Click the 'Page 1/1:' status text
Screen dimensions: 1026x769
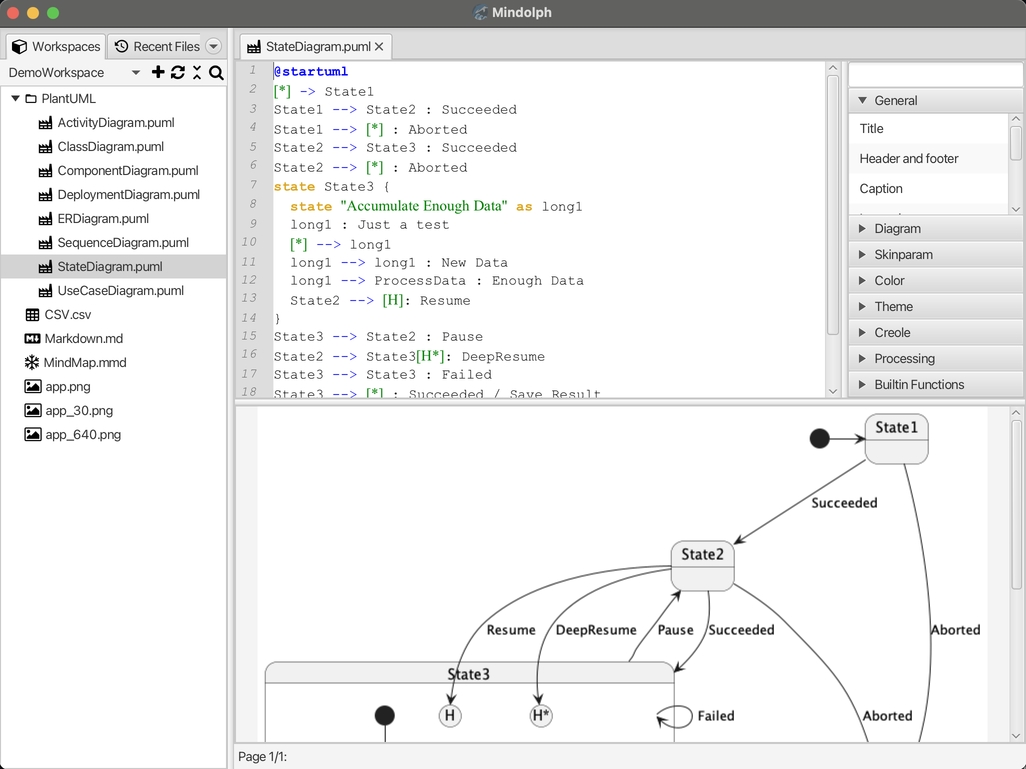262,757
